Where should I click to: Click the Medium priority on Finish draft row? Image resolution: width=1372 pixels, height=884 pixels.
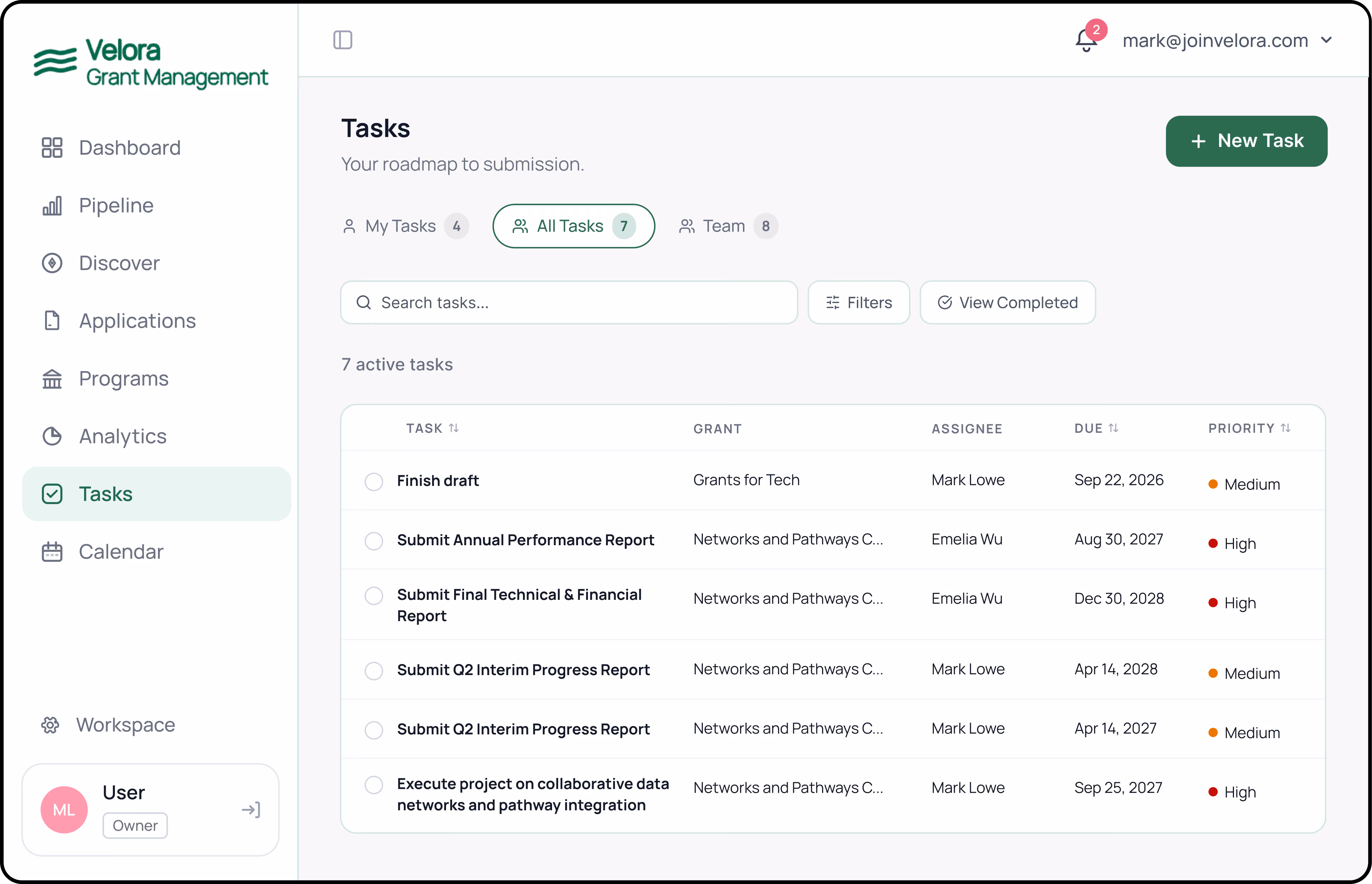point(1244,485)
